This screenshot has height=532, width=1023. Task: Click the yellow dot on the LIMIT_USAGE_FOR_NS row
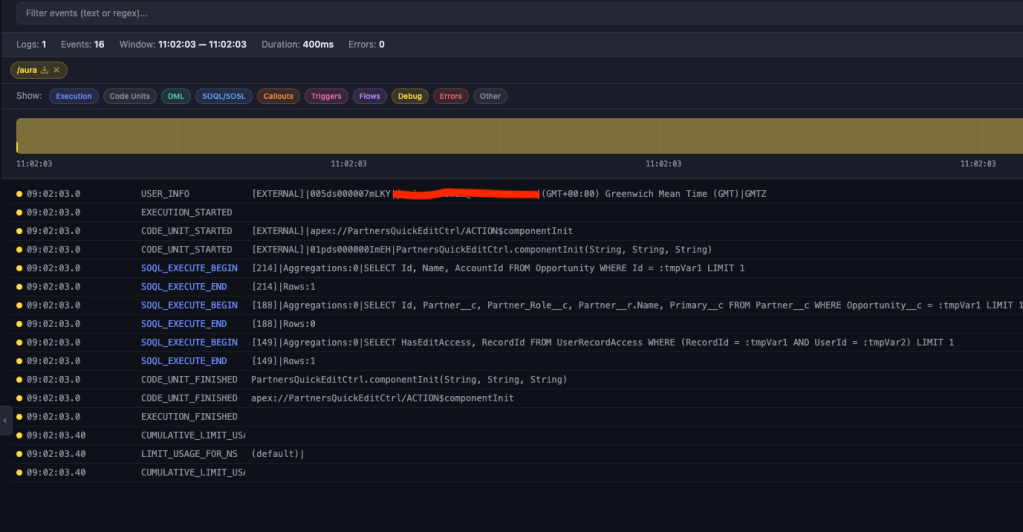[19, 454]
